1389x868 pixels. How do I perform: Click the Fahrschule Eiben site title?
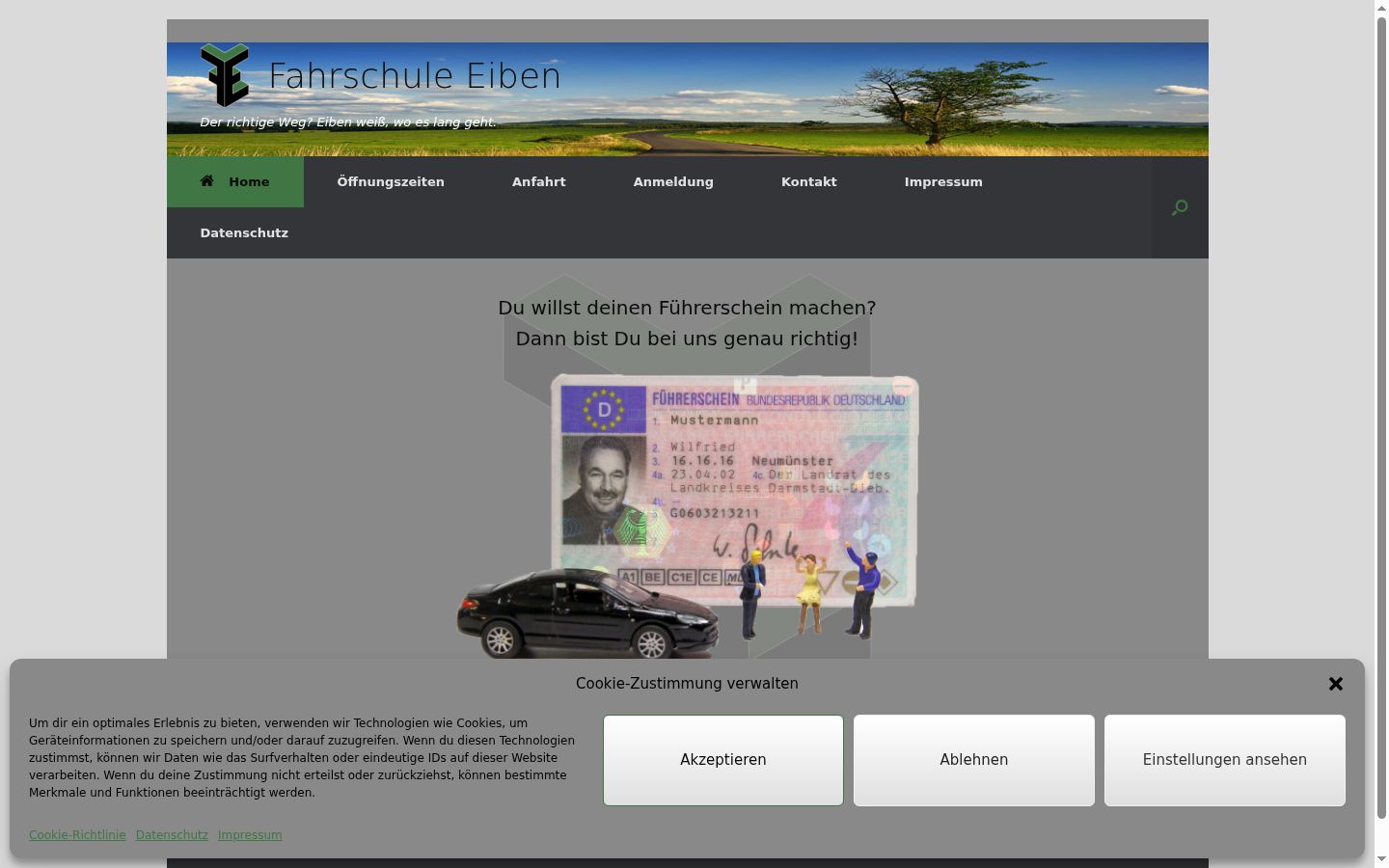point(415,76)
